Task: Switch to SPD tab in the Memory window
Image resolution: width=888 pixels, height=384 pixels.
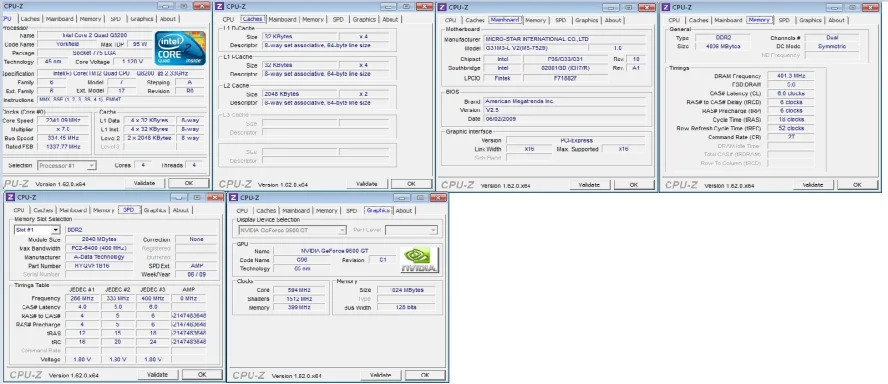Action: [784, 20]
